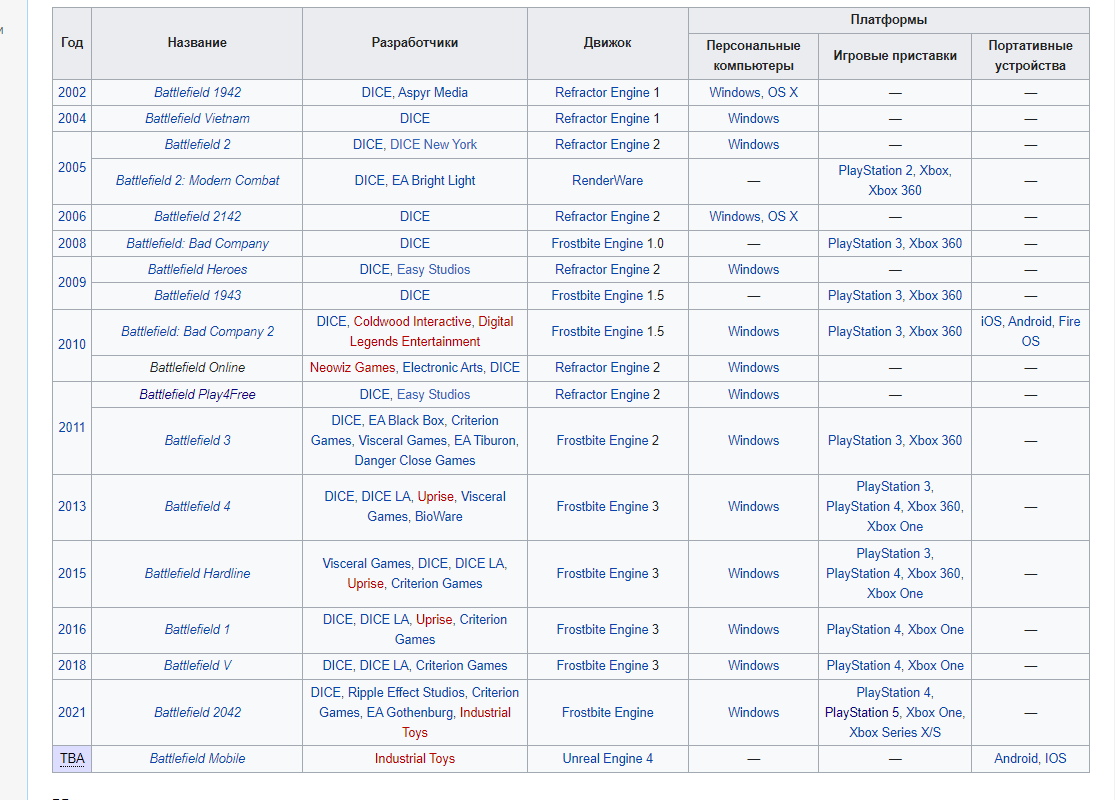The width and height of the screenshot is (1115, 800).
Task: Follow the EA Black Box link
Action: [x=406, y=421]
